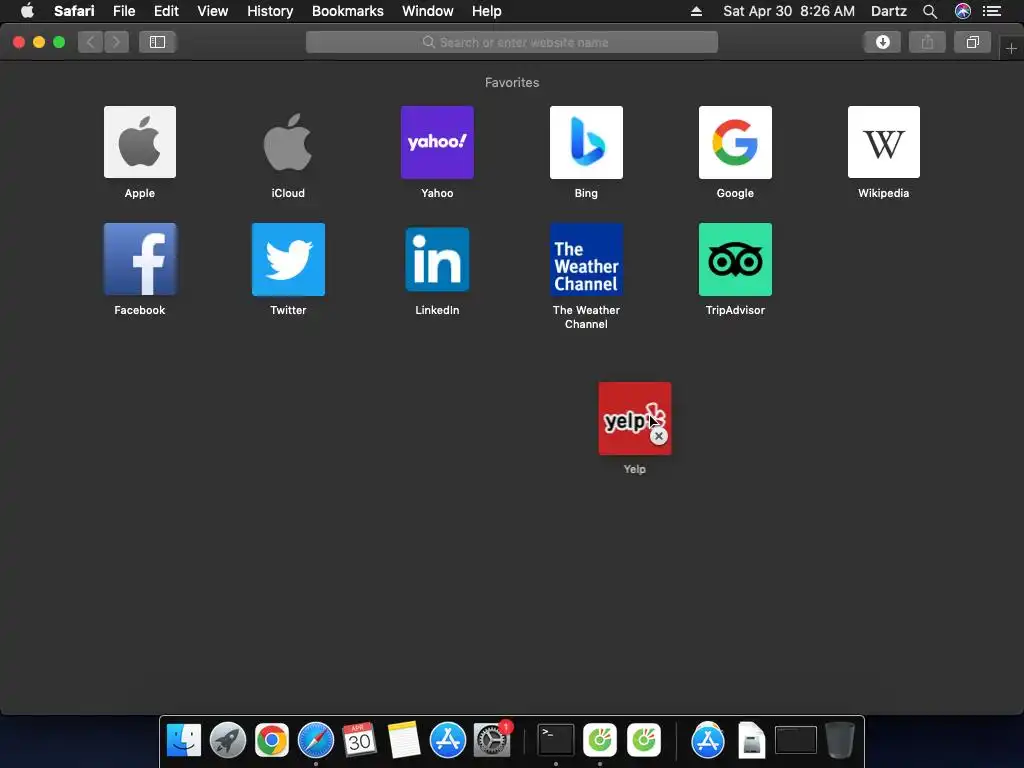Screen dimensions: 1024x768
Task: Show the tab overview
Action: click(x=972, y=42)
